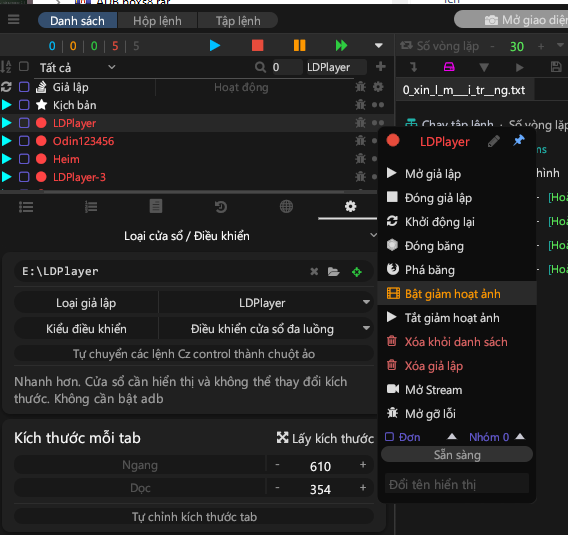568x535 pixels.
Task: Open the numbered list panel tab icon
Action: pyautogui.click(x=91, y=207)
